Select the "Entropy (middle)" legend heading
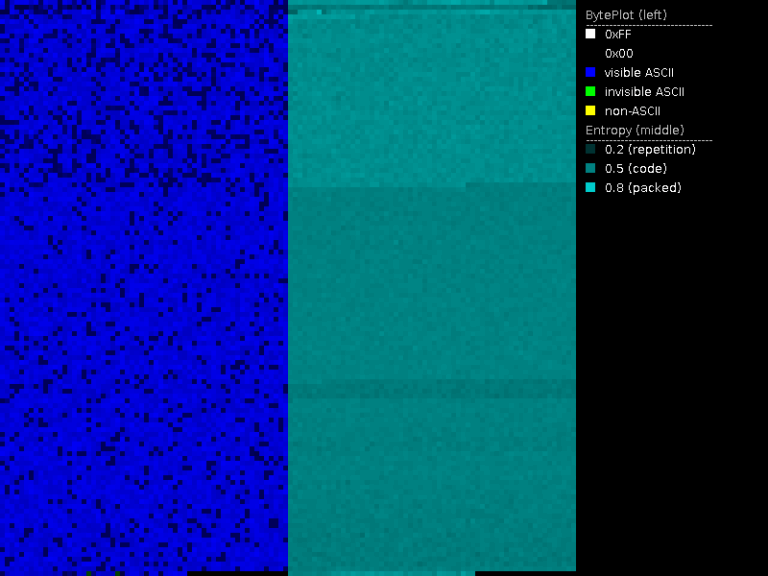The image size is (768, 576). click(x=634, y=130)
